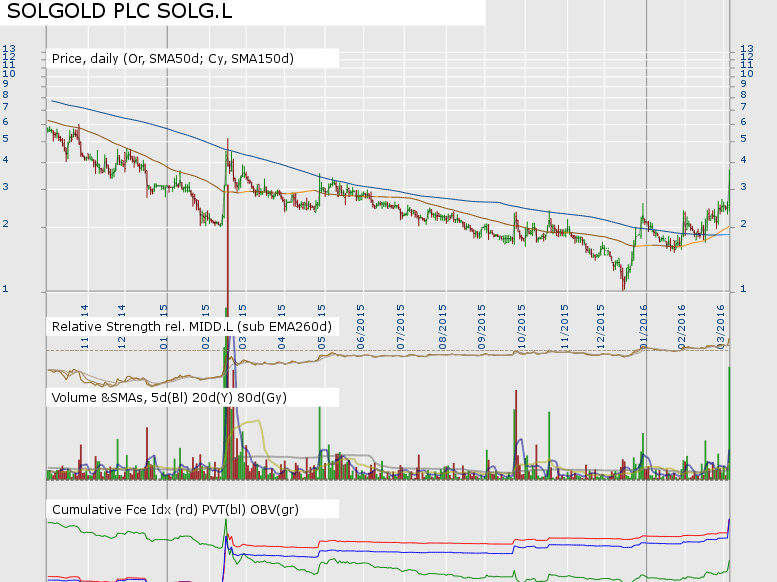This screenshot has width=777, height=582.
Task: Click the right price axis value 7
Action: (x=743, y=107)
